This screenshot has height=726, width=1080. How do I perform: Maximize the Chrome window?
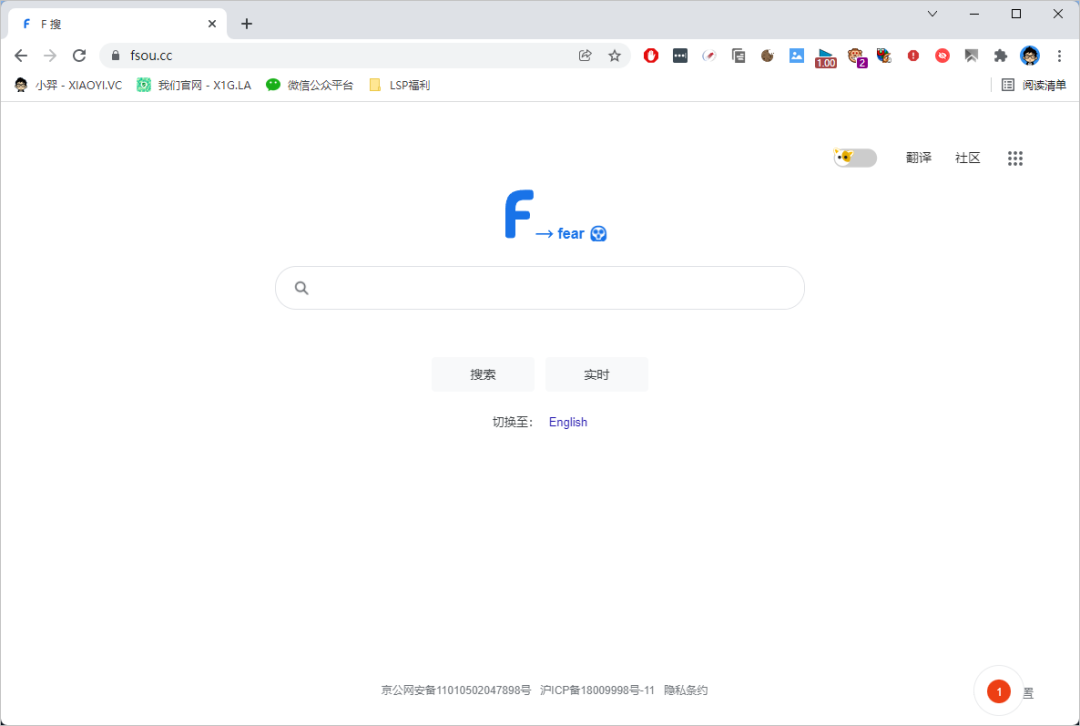tap(1016, 14)
